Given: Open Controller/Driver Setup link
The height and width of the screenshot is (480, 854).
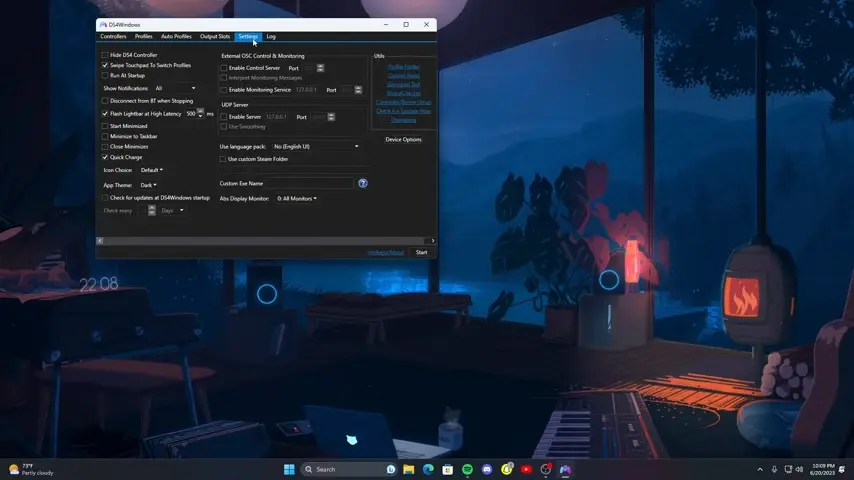Looking at the screenshot, I should [404, 102].
